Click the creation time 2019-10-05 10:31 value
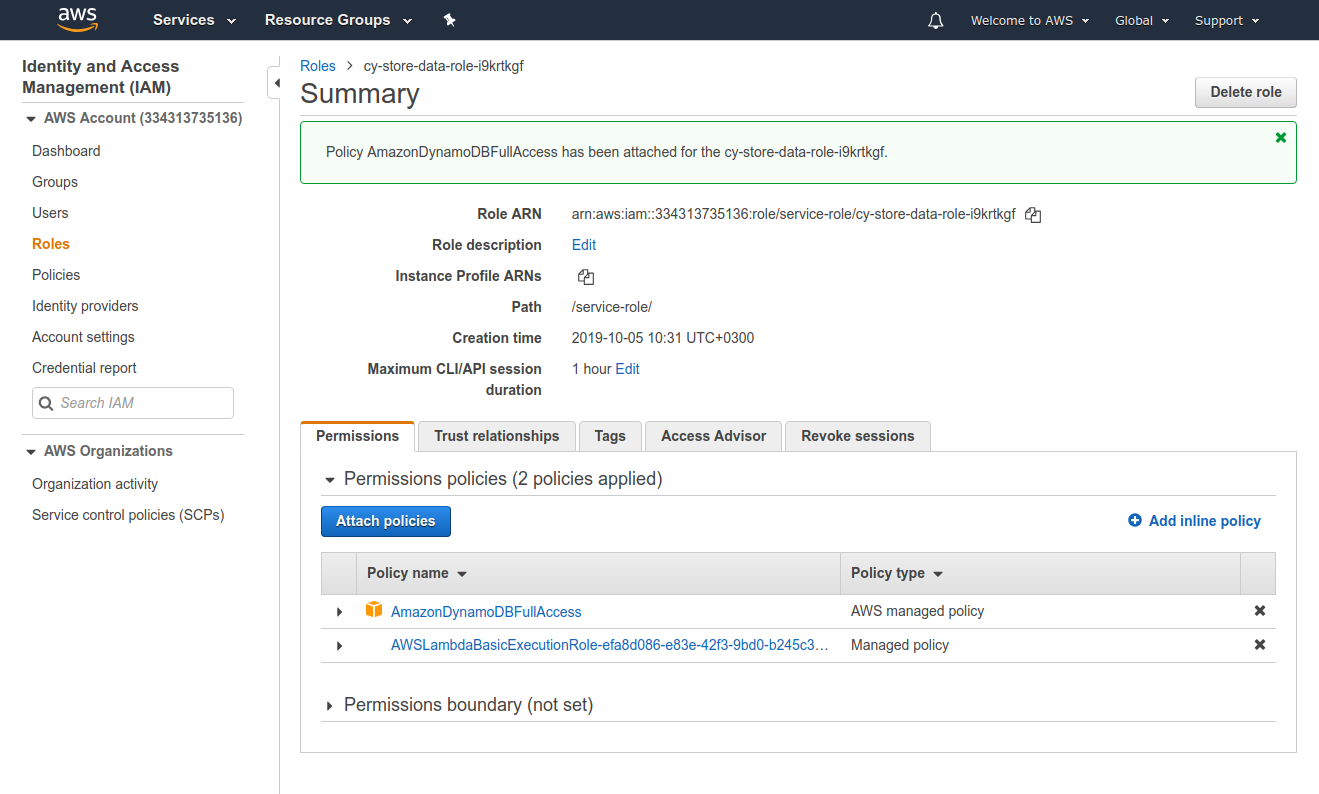This screenshot has width=1319, height=794. pyautogui.click(x=663, y=338)
